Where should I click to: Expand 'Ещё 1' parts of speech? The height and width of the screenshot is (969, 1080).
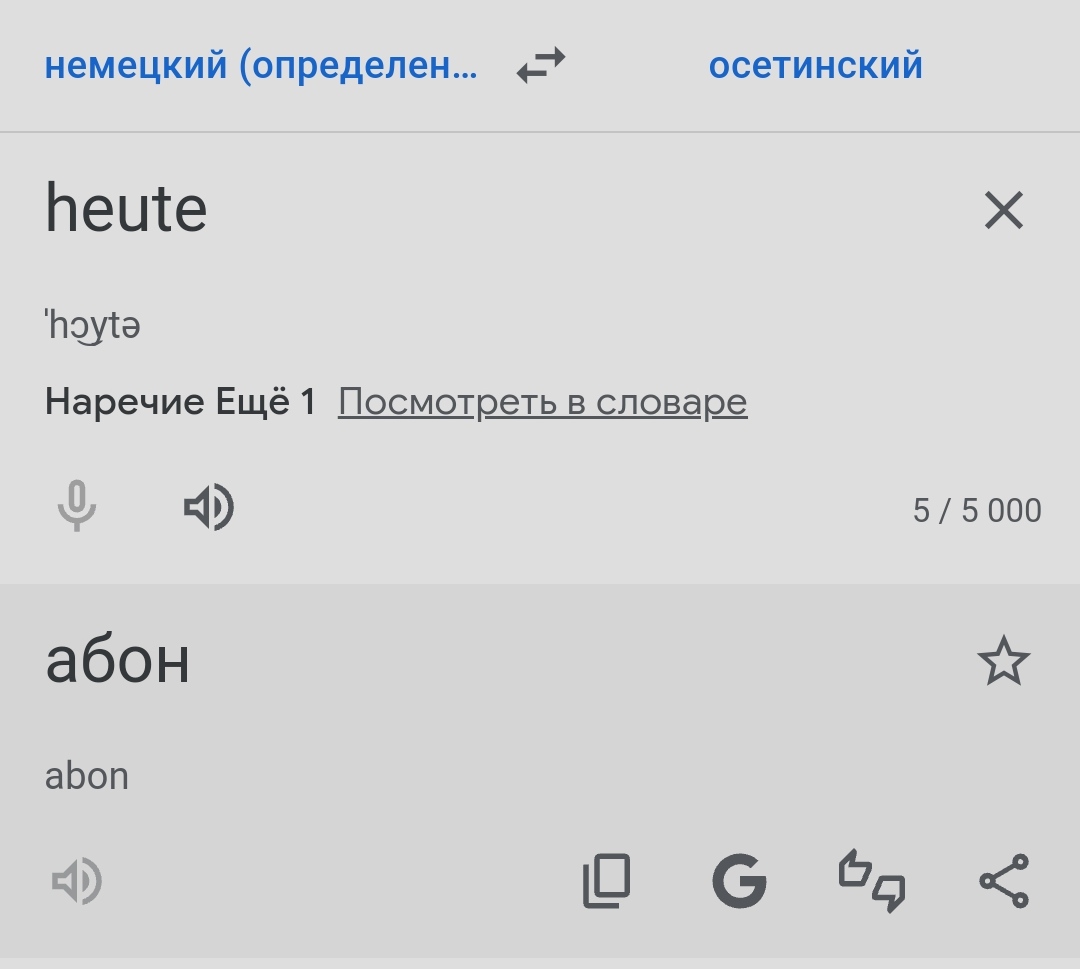(x=265, y=402)
